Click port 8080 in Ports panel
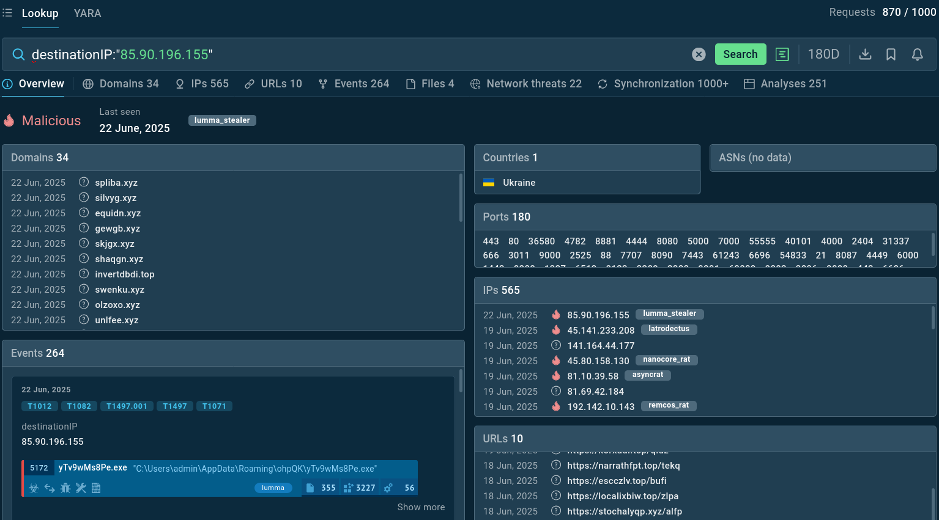 click(x=667, y=241)
